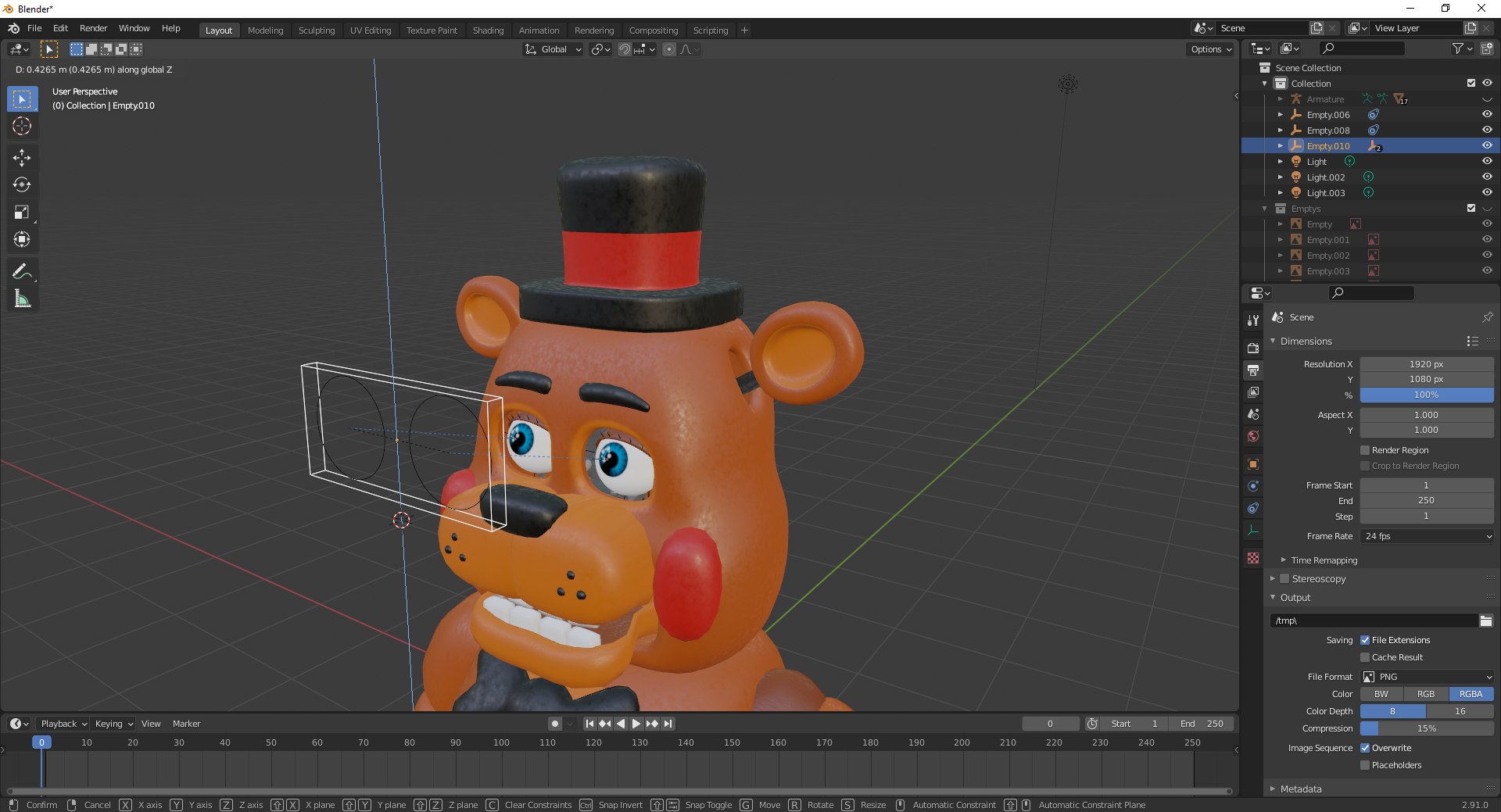Viewport: 1501px width, 812px height.
Task: Expand the Time Remapping panel
Action: click(1324, 560)
